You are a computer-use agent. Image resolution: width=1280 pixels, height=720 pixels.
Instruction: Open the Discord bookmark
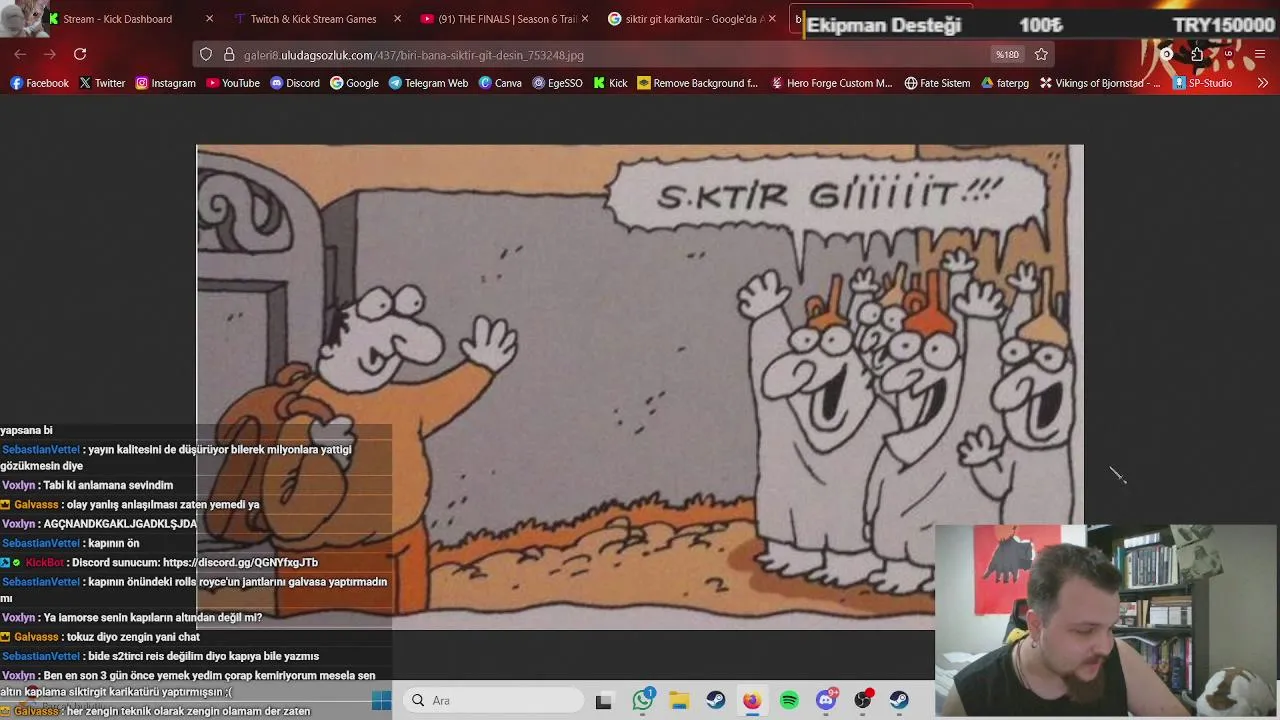tap(295, 83)
